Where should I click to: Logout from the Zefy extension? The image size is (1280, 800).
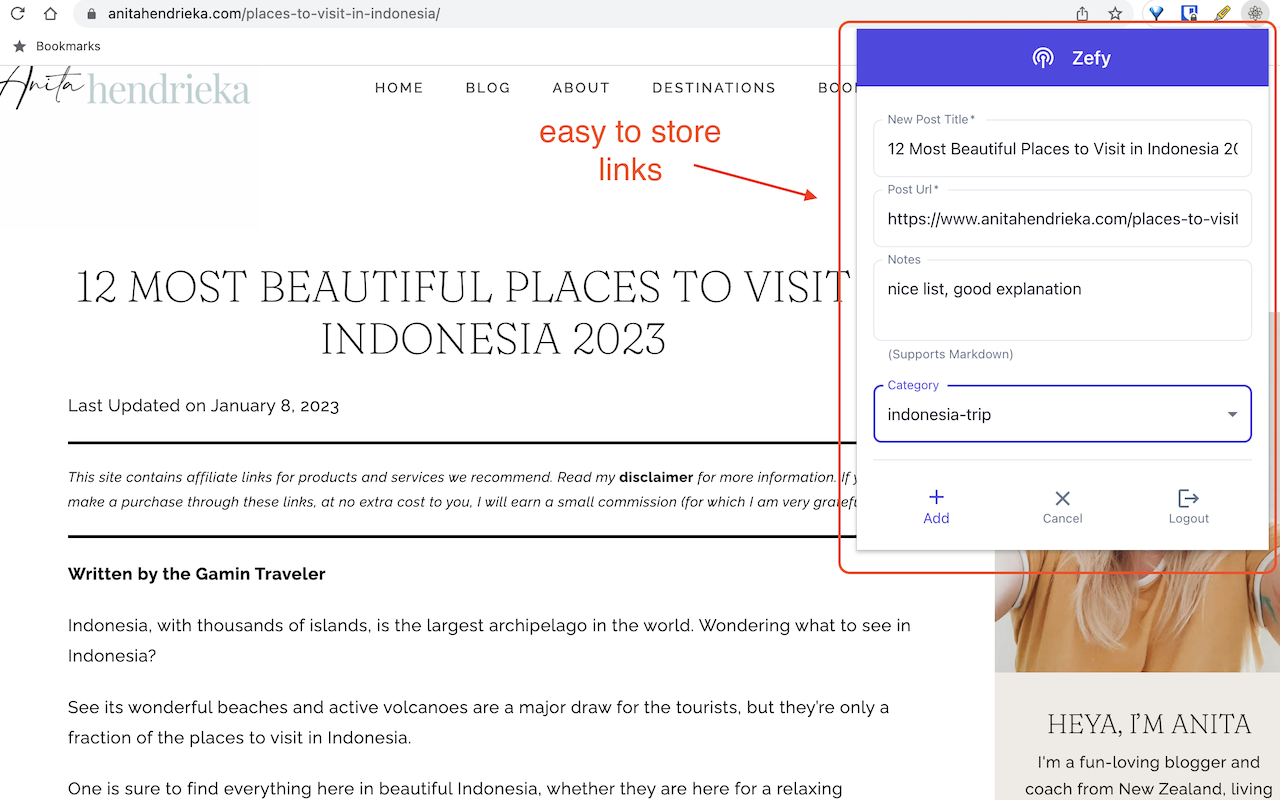pos(1188,506)
